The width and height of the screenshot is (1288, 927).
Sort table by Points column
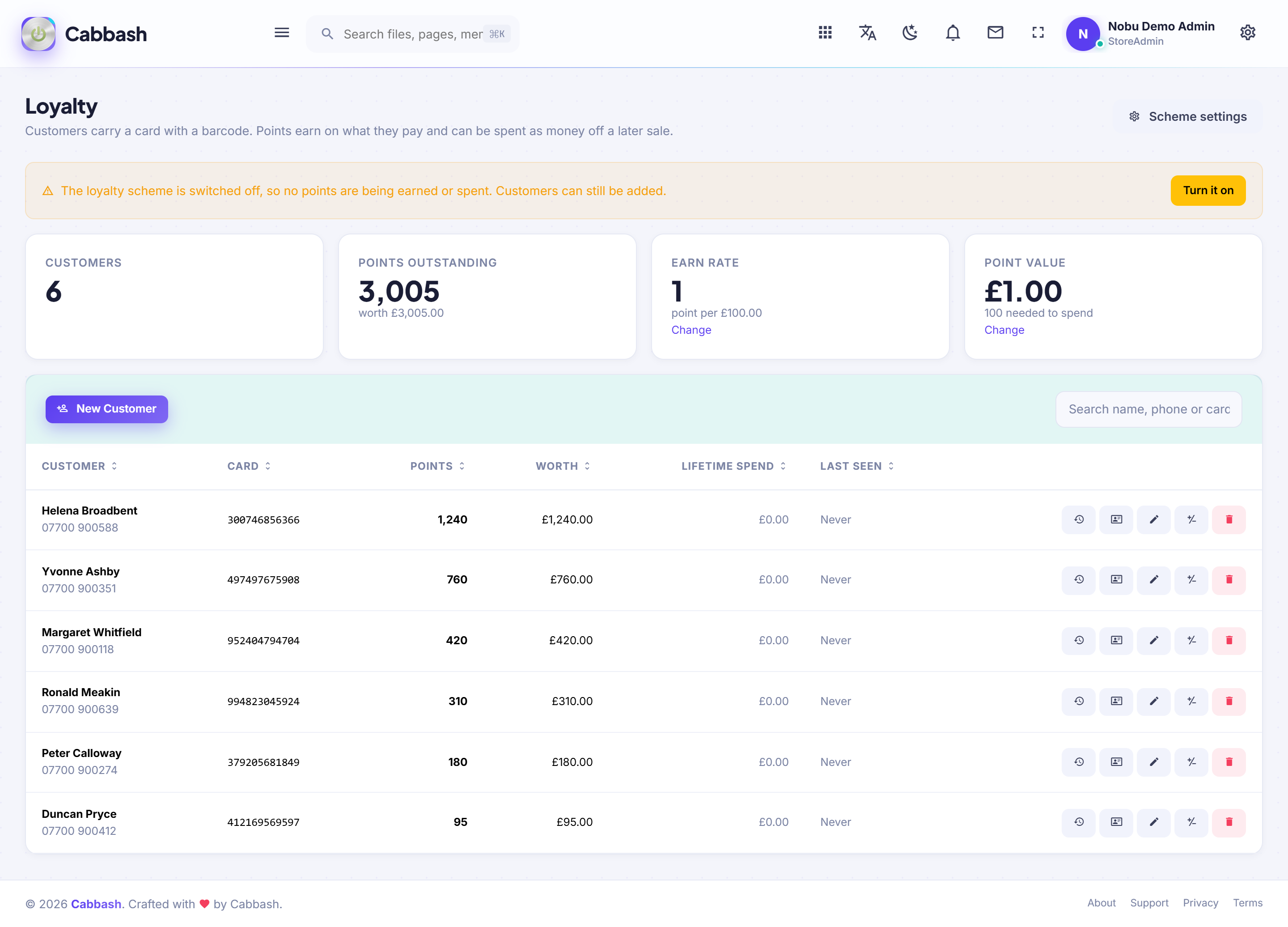(x=438, y=466)
